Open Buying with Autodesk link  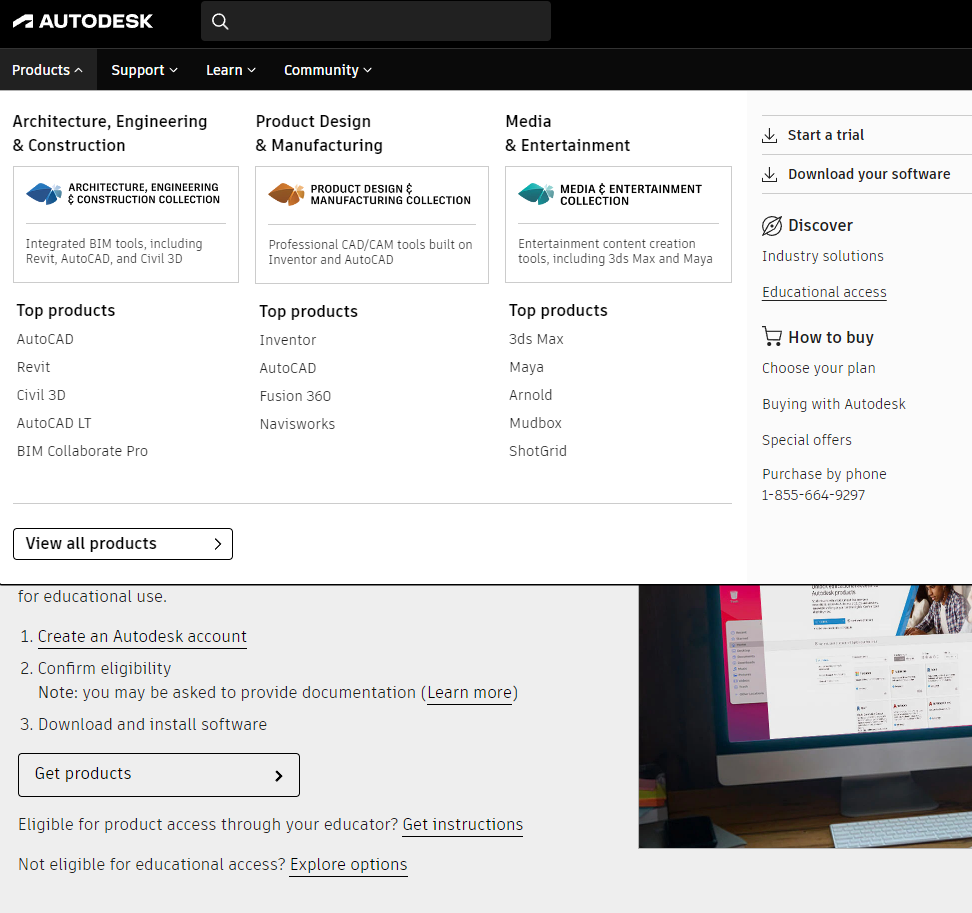[834, 404]
